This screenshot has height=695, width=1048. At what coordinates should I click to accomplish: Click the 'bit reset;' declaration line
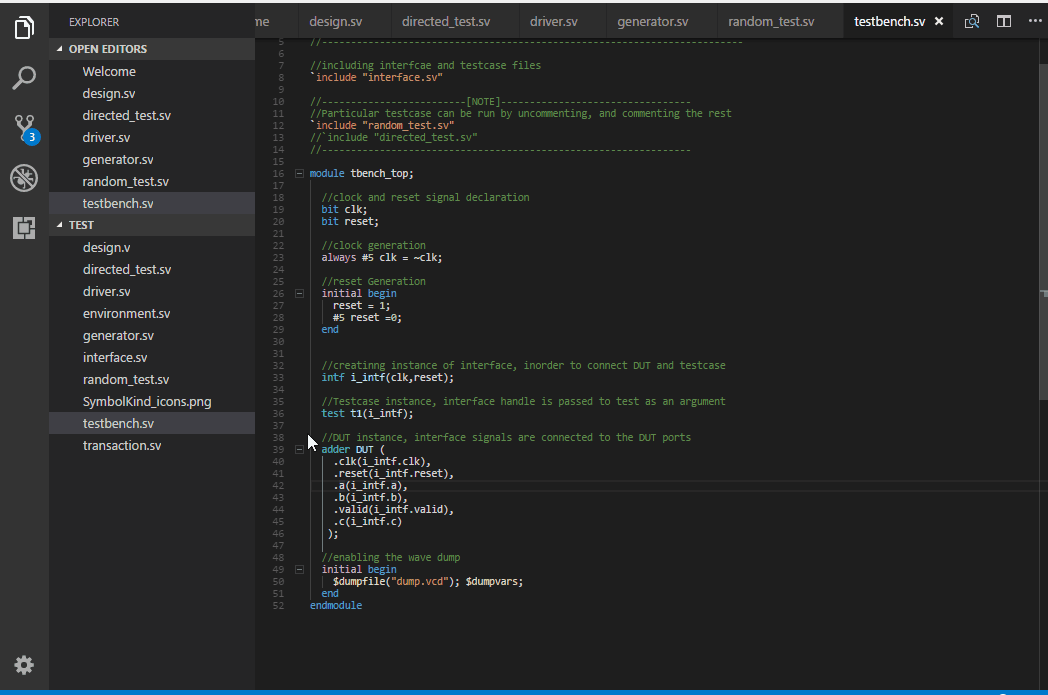[350, 222]
